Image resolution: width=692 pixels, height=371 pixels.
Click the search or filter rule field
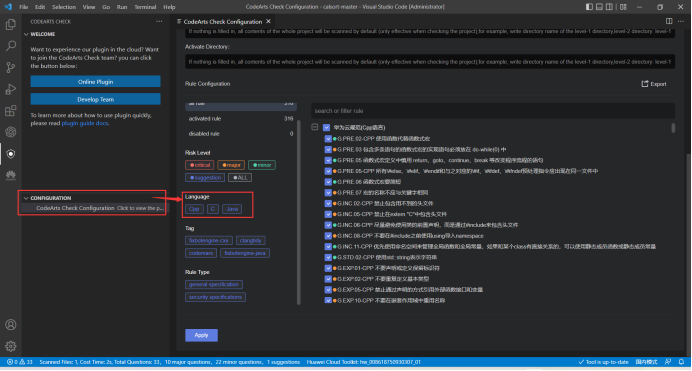point(493,111)
